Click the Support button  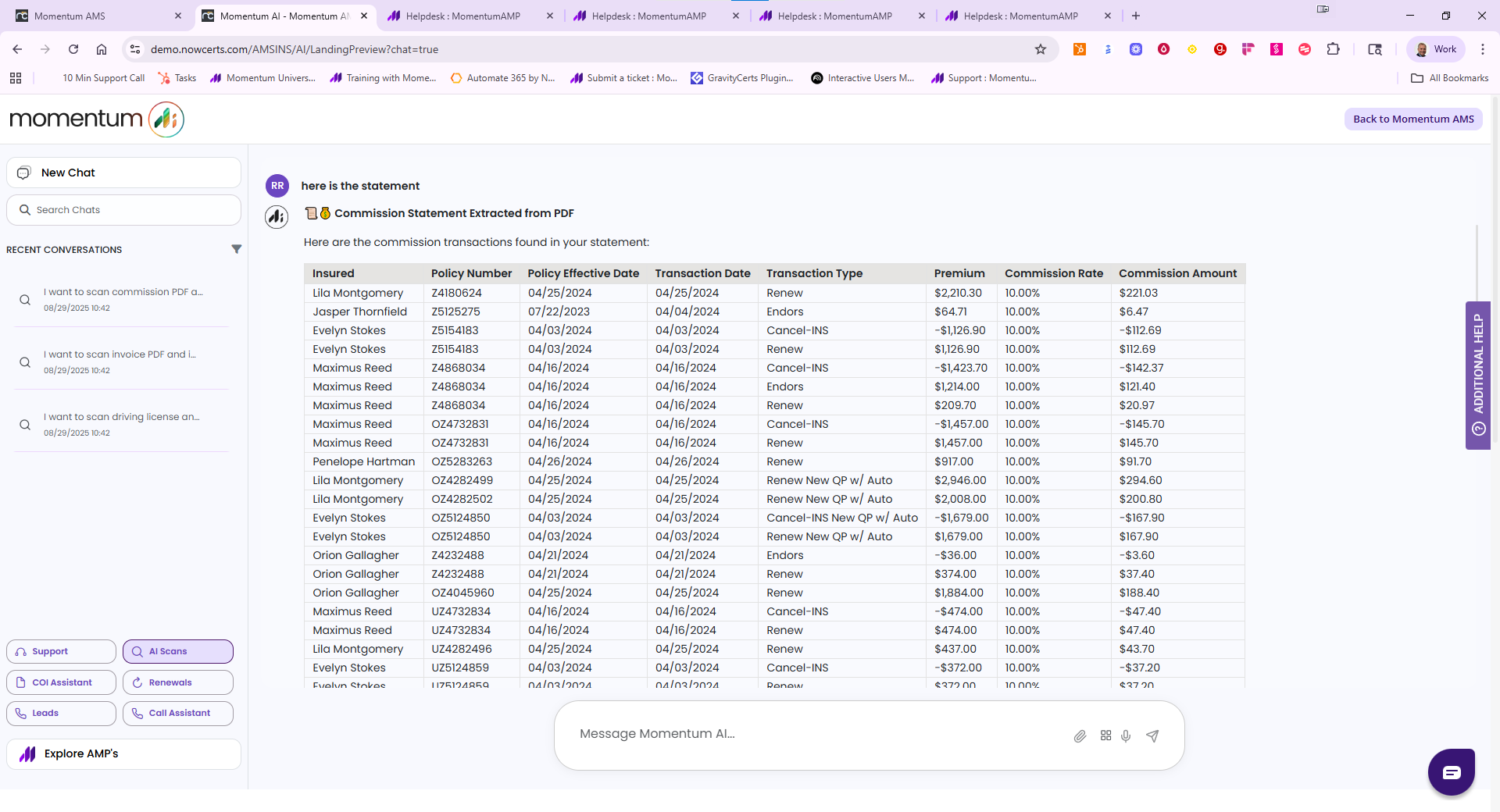pyautogui.click(x=61, y=651)
